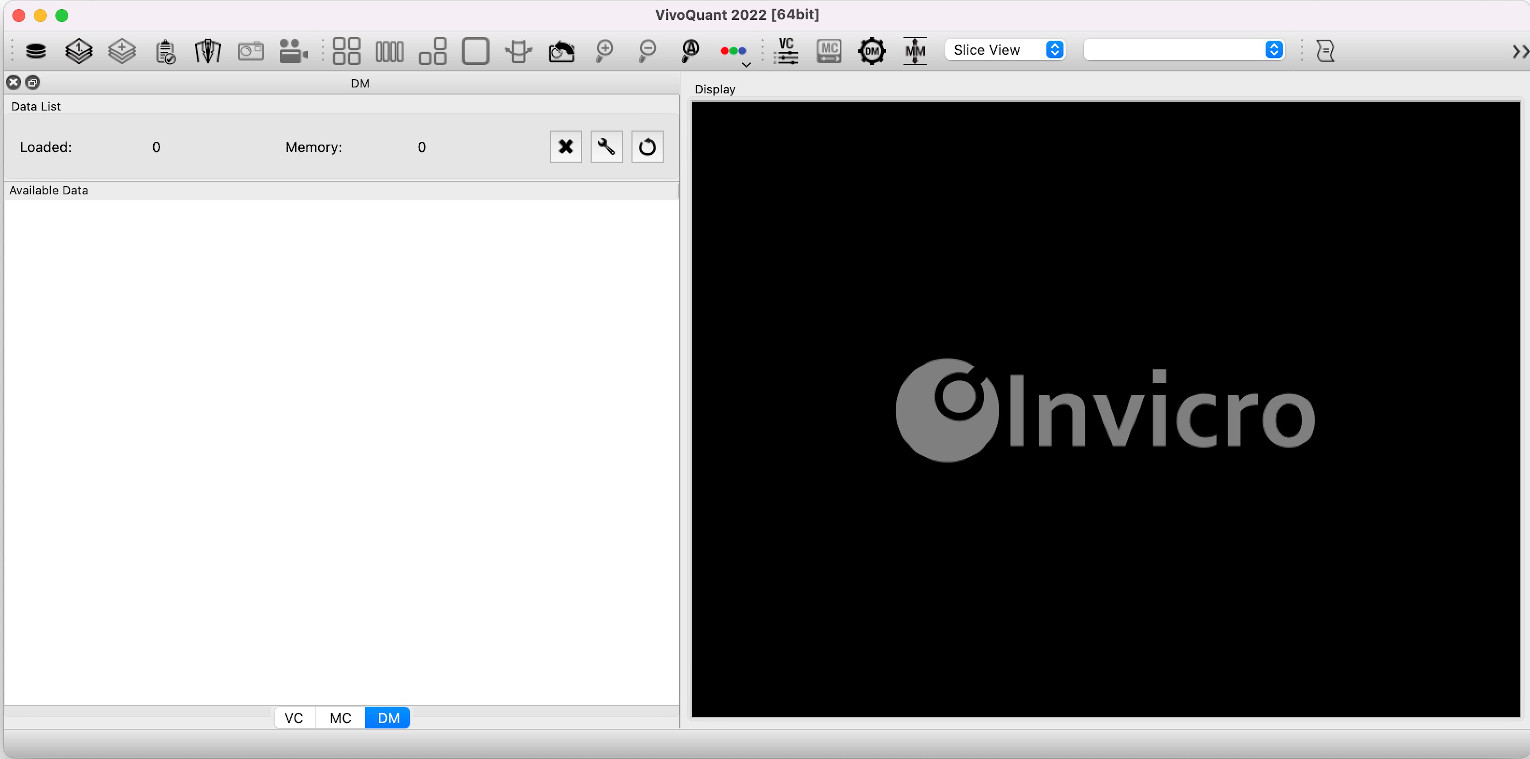
Task: Switch to the MC tab
Action: pyautogui.click(x=340, y=717)
